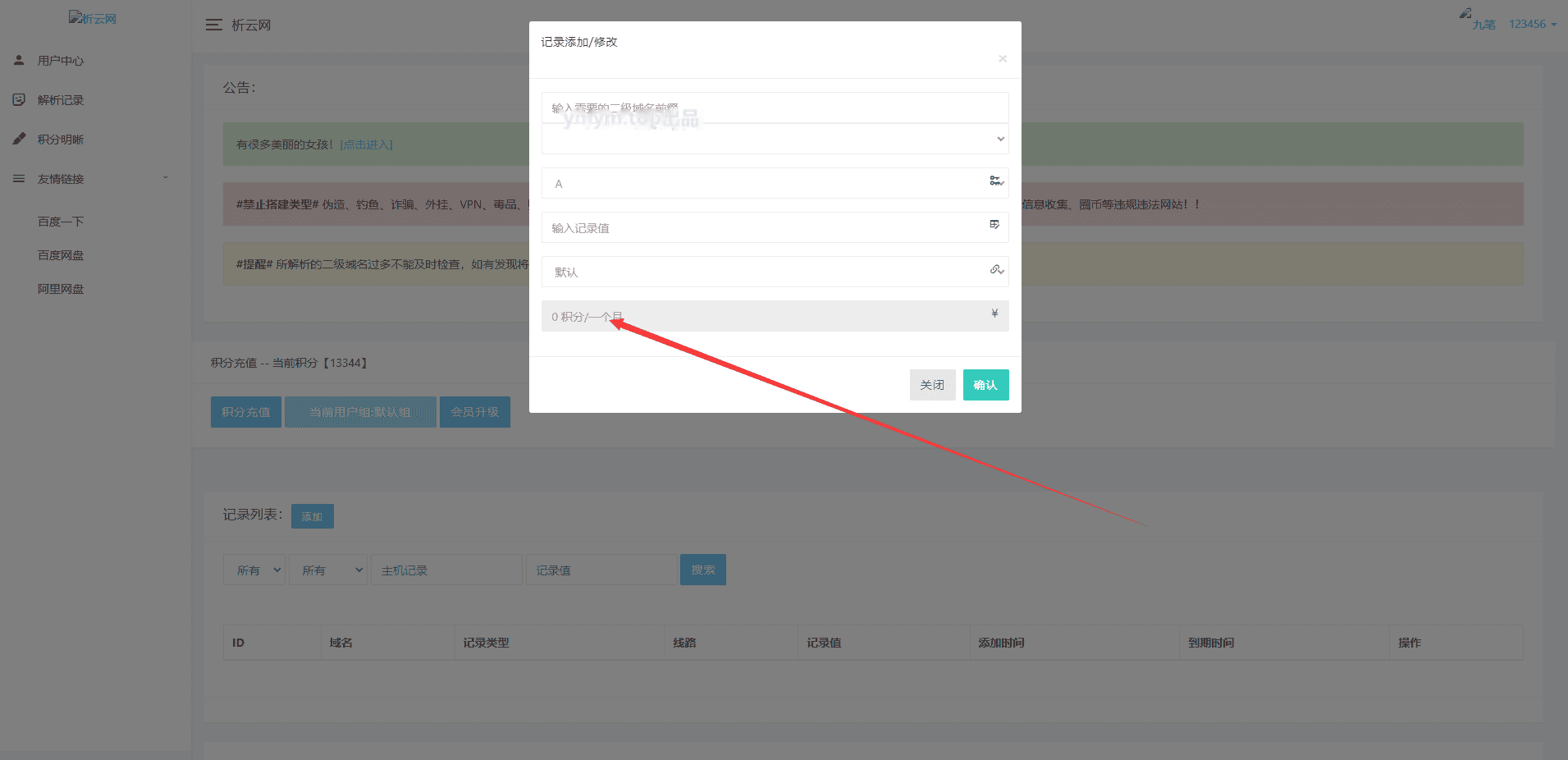The image size is (1568, 760).
Task: Click the user icon next to 用户中心
Action: click(19, 60)
